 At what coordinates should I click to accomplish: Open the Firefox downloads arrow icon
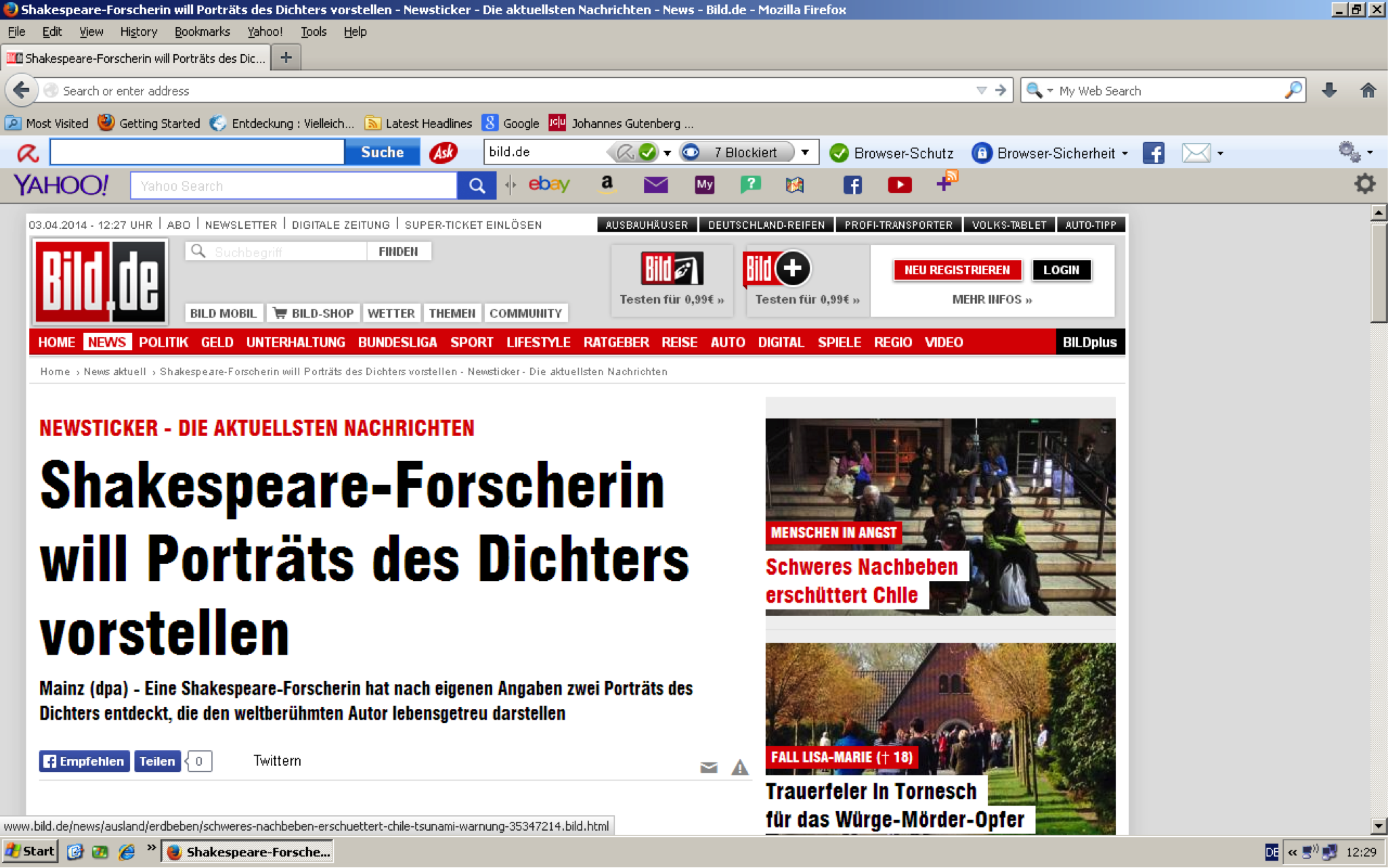(1329, 90)
